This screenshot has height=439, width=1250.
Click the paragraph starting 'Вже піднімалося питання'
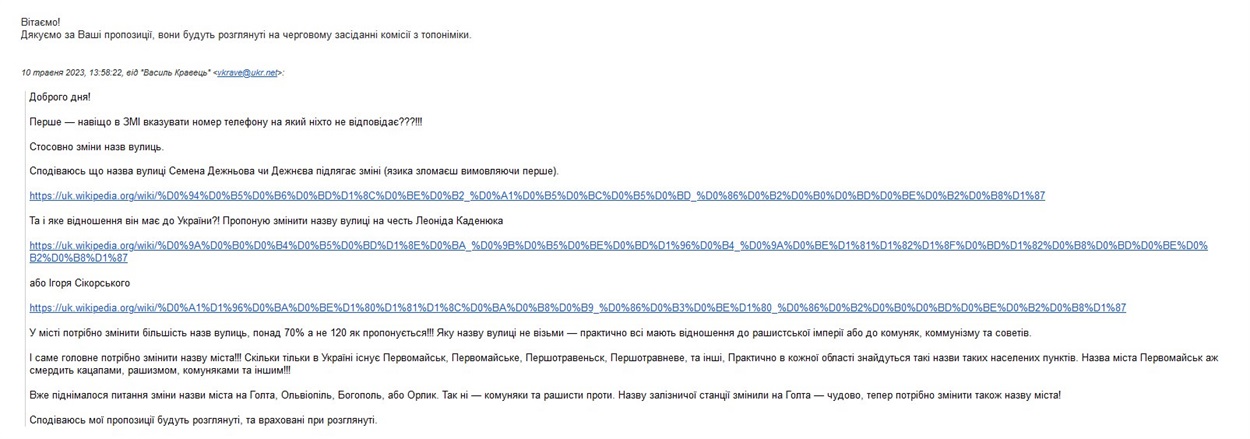coord(545,395)
